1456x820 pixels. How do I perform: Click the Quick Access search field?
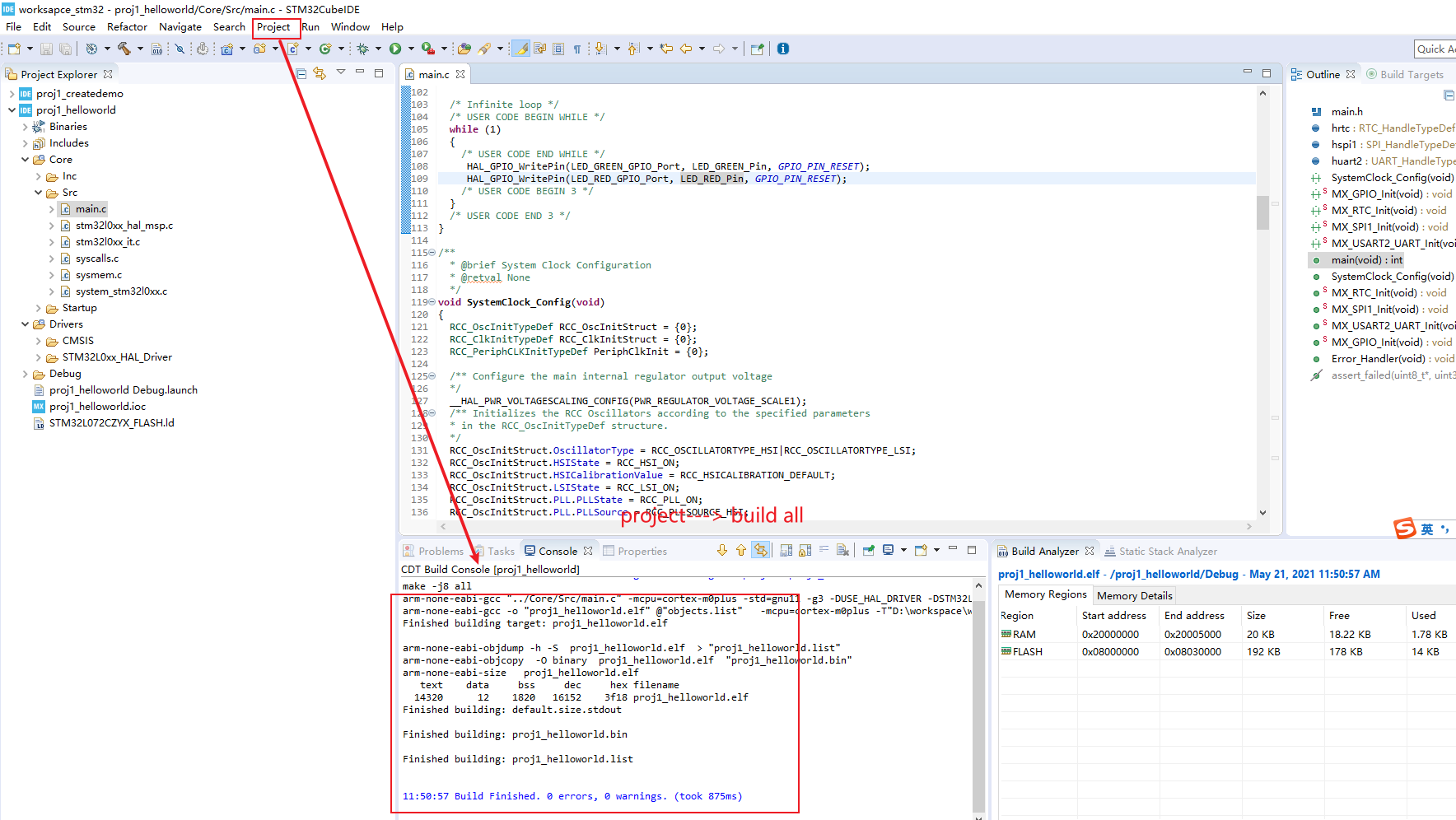1435,49
